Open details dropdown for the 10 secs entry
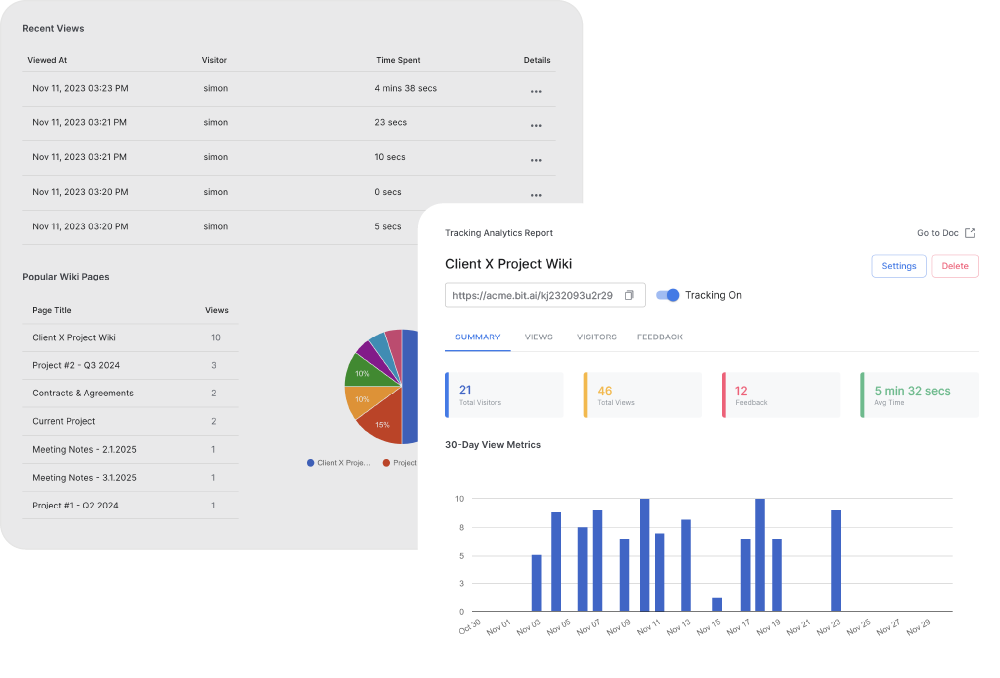The height and width of the screenshot is (678, 1000). point(536,159)
